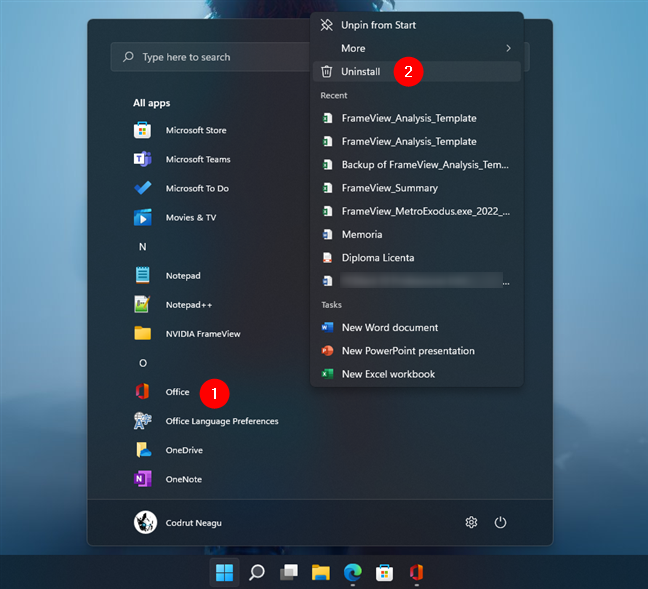This screenshot has width=648, height=589.
Task: Open the Office icon on the taskbar
Action: pyautogui.click(x=417, y=572)
